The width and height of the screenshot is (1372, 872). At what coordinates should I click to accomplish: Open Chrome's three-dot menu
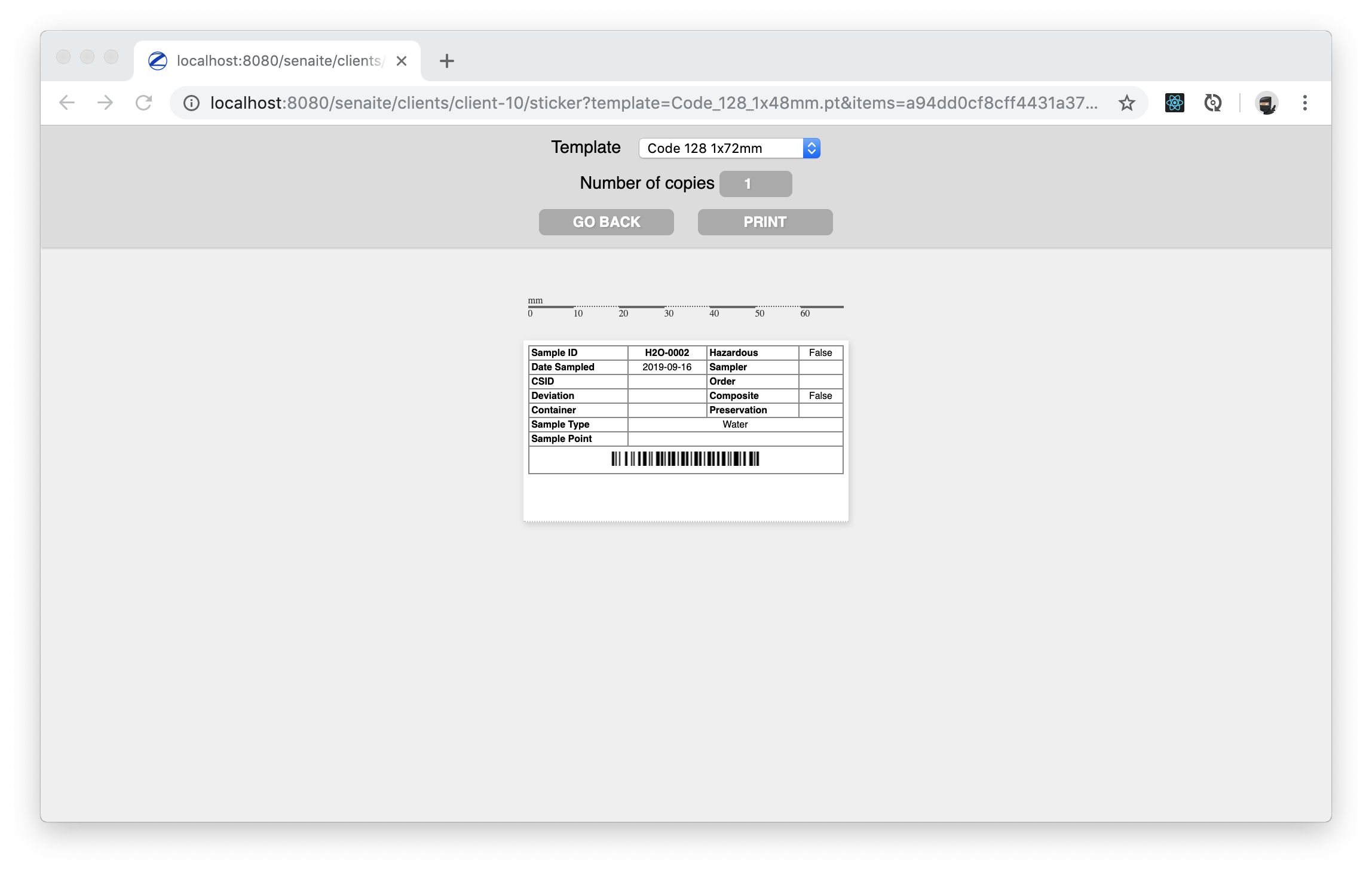1305,103
